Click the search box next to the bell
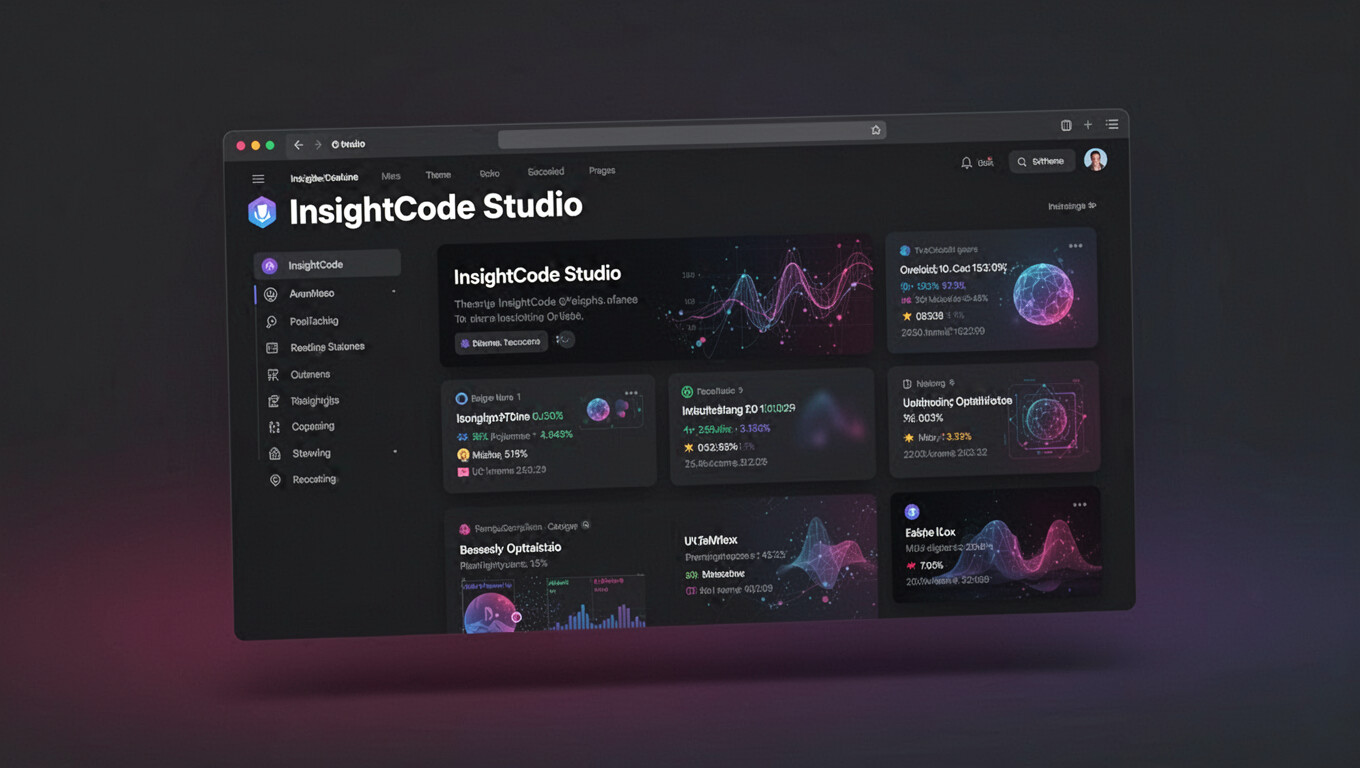The image size is (1360, 768). click(x=1041, y=161)
